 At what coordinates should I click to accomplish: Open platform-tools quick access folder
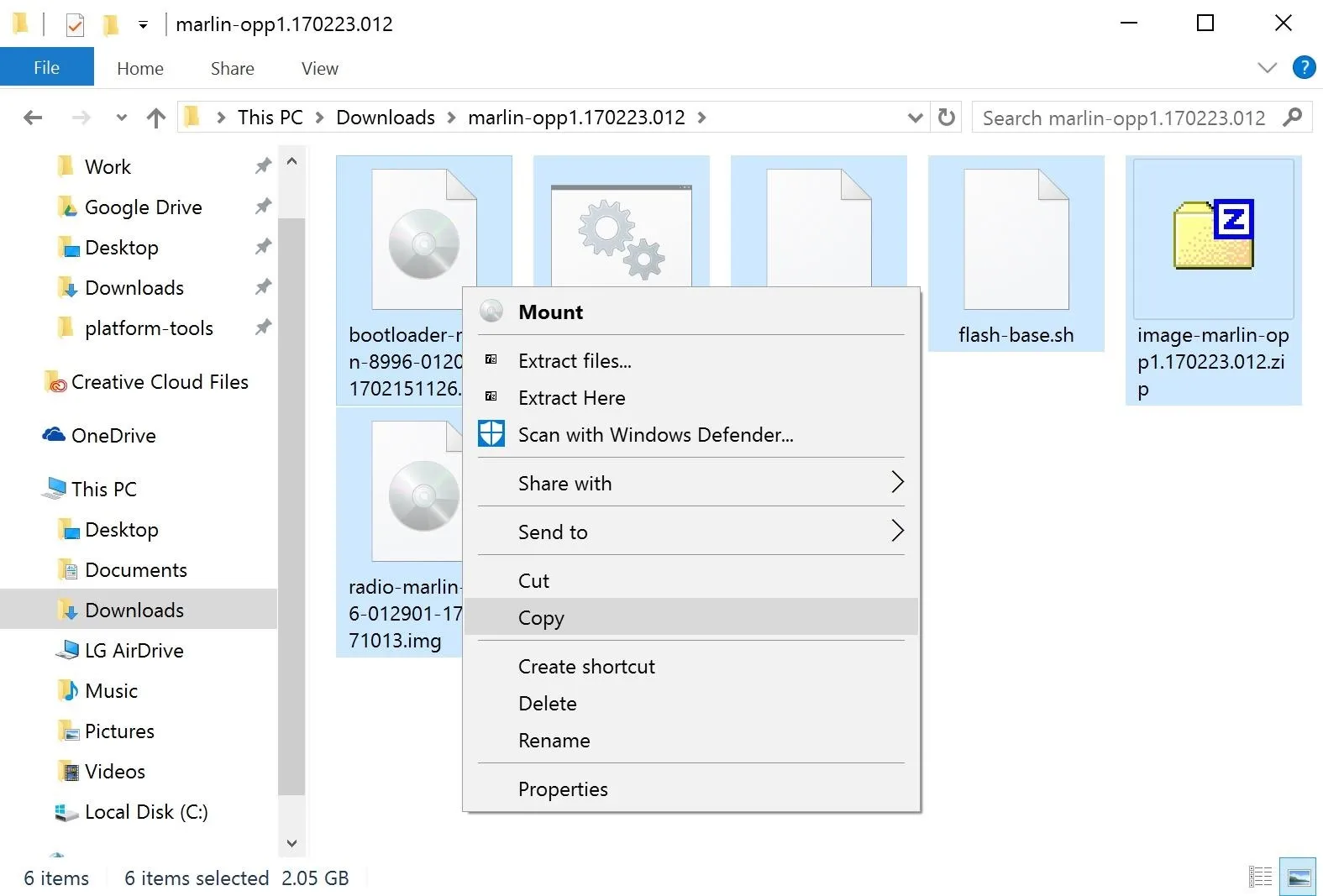149,327
